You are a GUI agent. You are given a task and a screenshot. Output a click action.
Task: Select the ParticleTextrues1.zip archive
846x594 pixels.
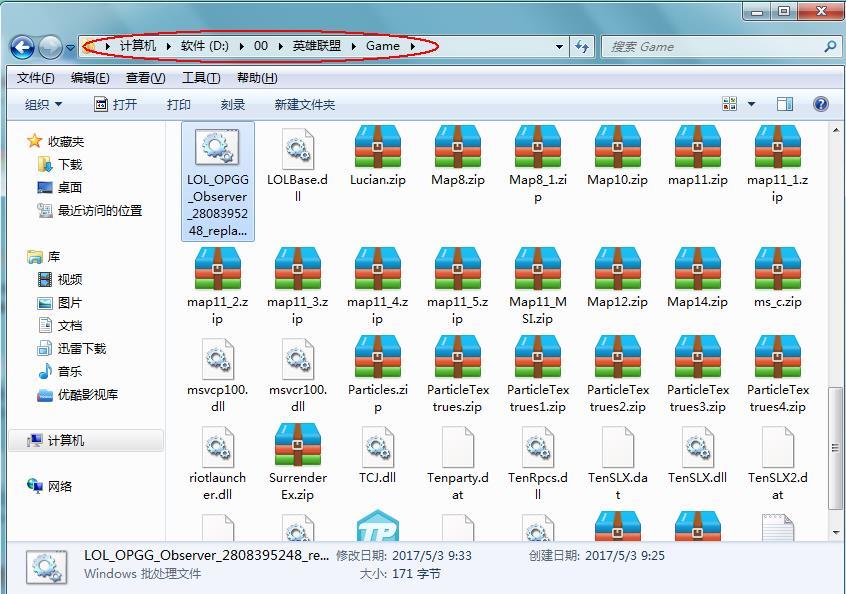(x=537, y=375)
